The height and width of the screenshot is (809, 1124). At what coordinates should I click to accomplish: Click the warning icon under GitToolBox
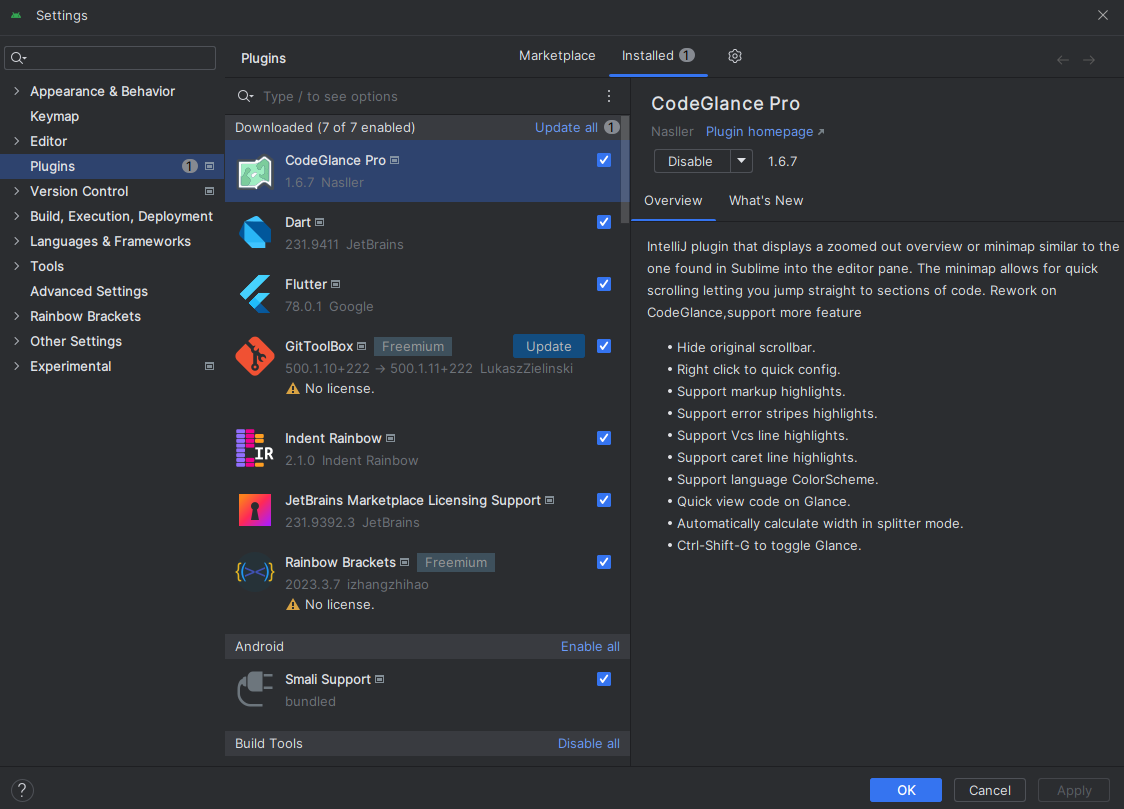[292, 388]
